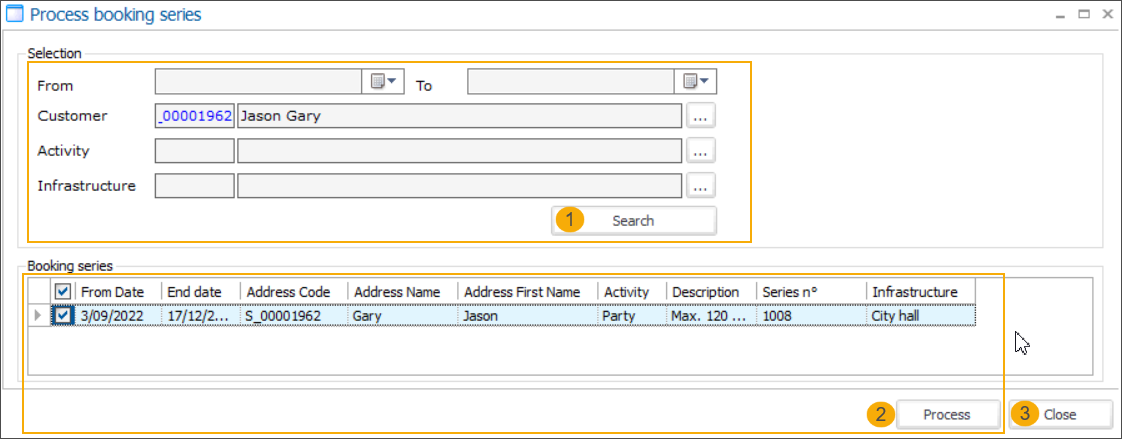
Task: Click into the Activity code field
Action: [x=195, y=151]
